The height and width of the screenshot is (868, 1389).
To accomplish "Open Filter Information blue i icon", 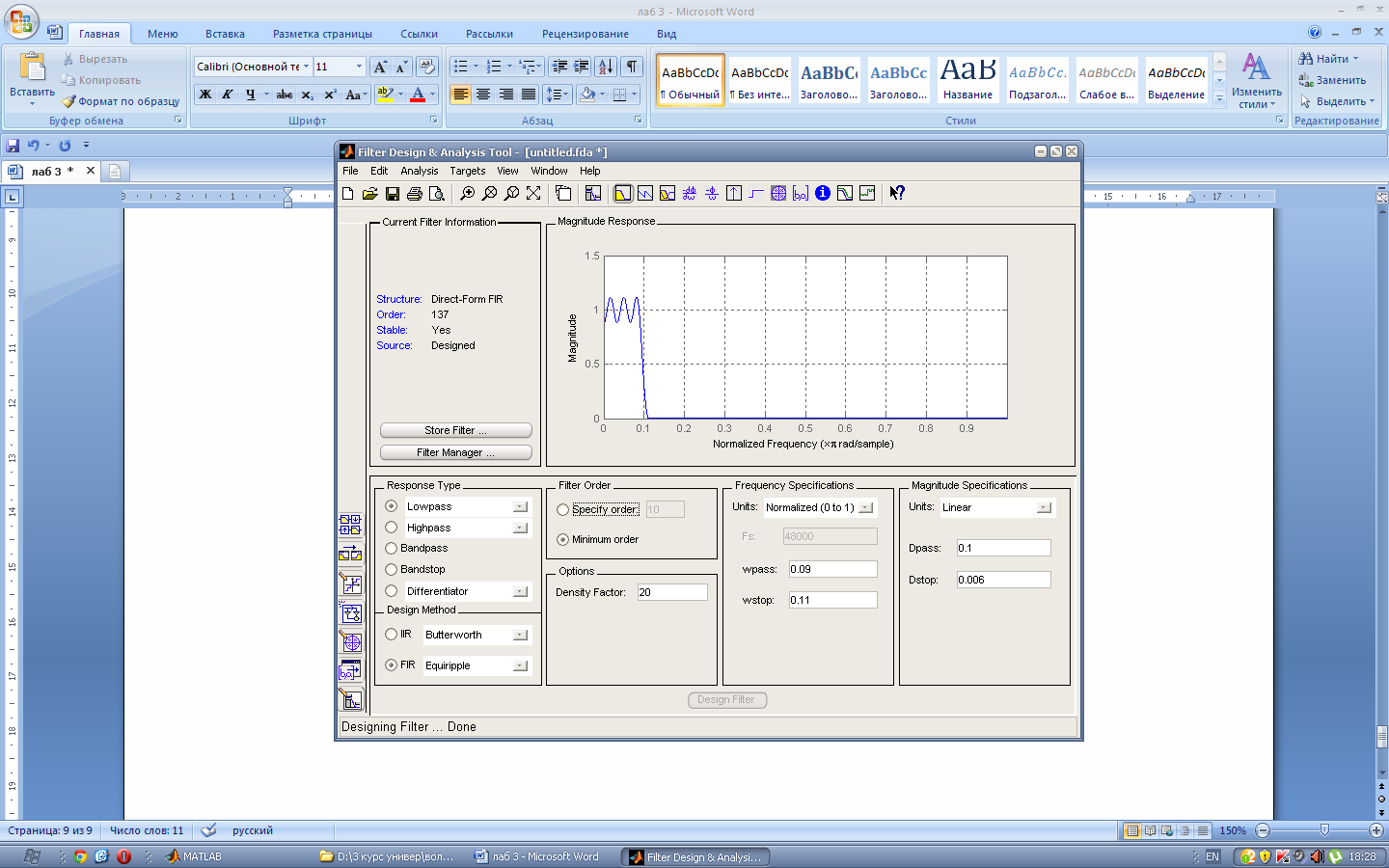I will click(x=823, y=194).
